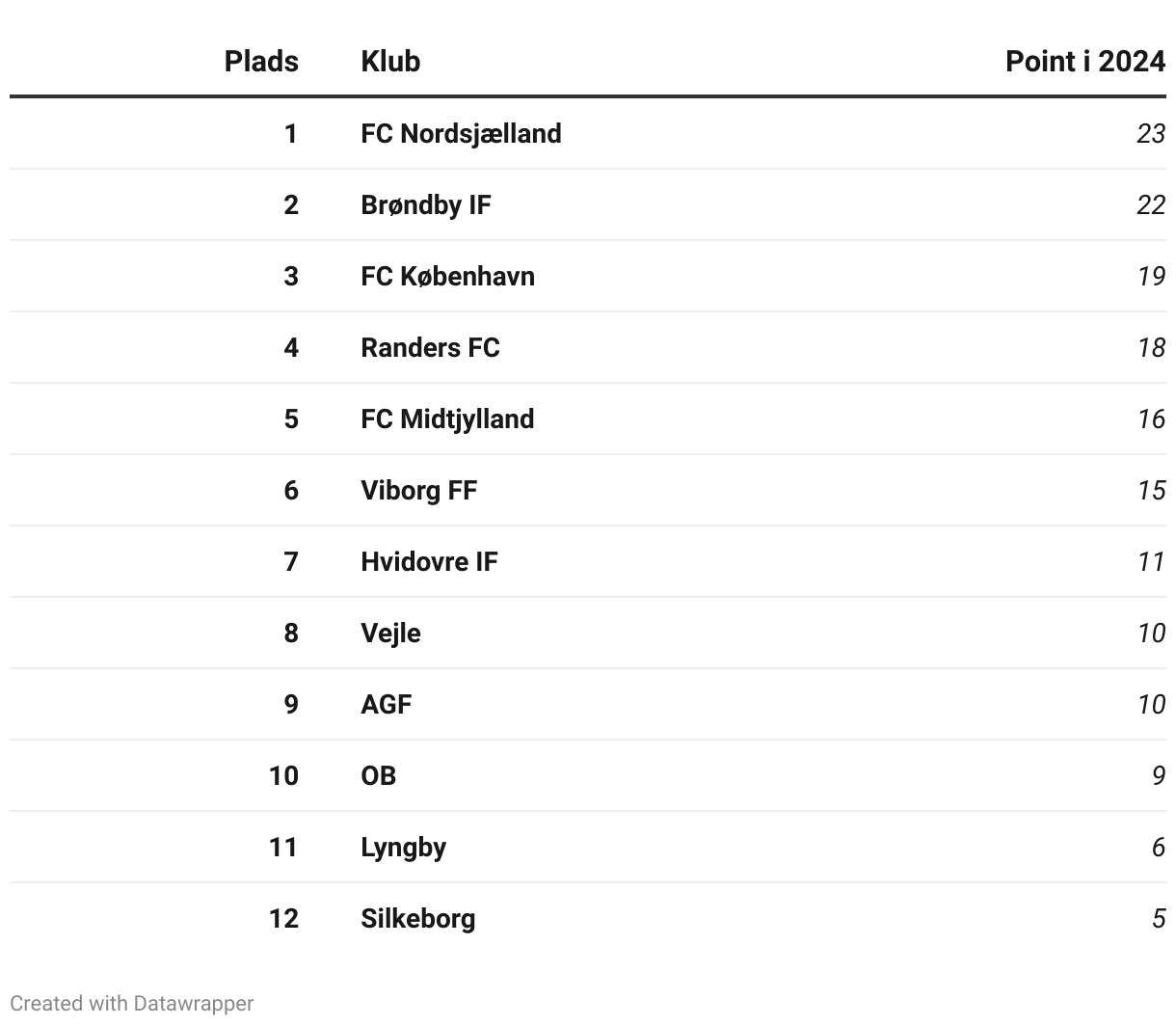Viewport: 1176px width, 1026px height.
Task: Click the Klub column header
Action: pos(390,61)
